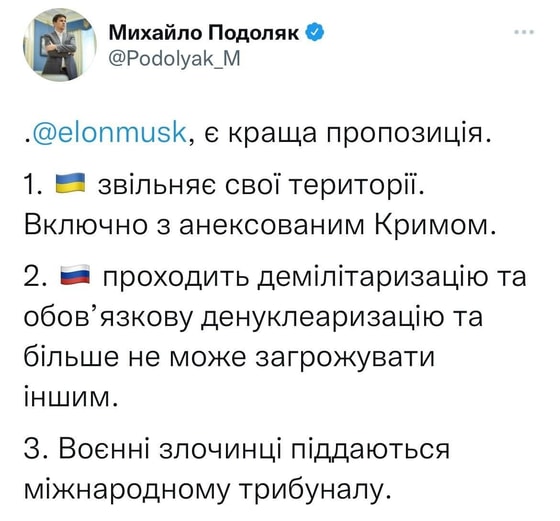Click the list number '3.'

tap(36, 450)
